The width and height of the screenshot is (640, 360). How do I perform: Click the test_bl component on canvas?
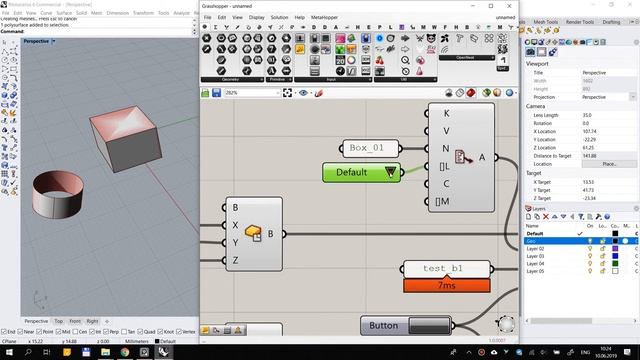pos(447,269)
